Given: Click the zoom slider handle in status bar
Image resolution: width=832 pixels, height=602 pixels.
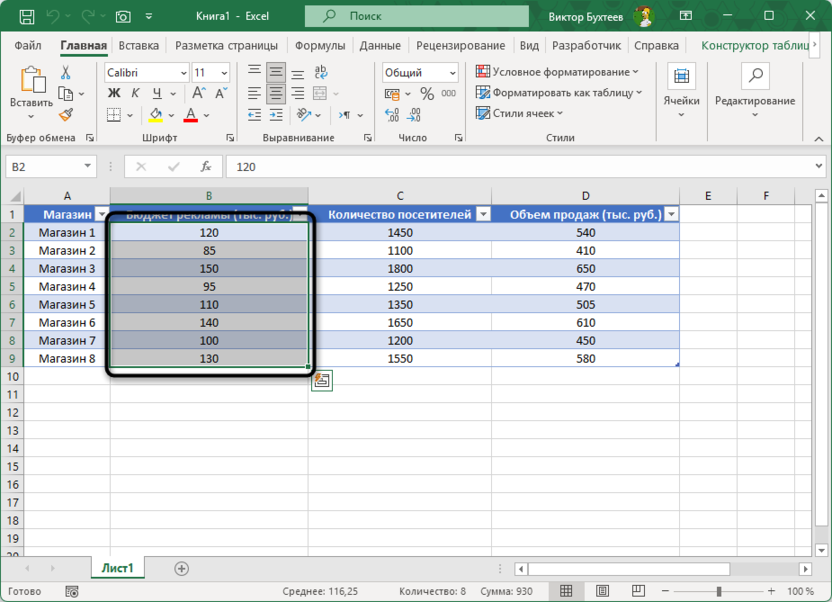Looking at the screenshot, I should 718,591.
